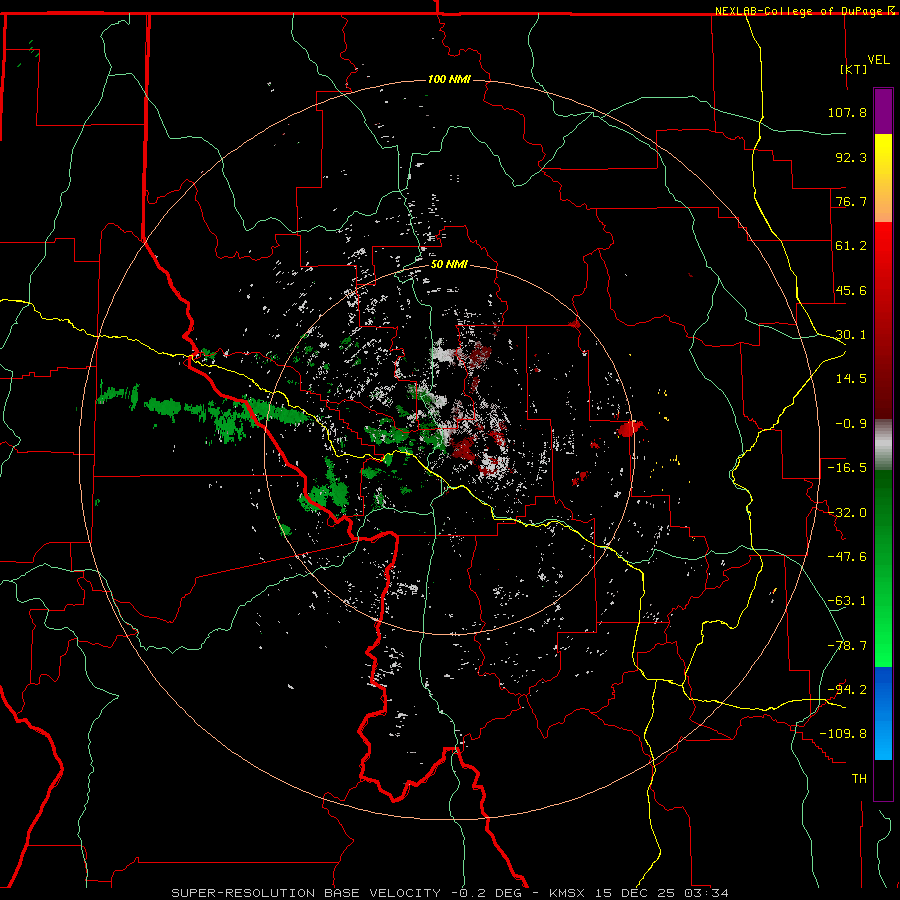The height and width of the screenshot is (900, 900).
Task: Select the 30.1 legend value
Action: (x=851, y=335)
